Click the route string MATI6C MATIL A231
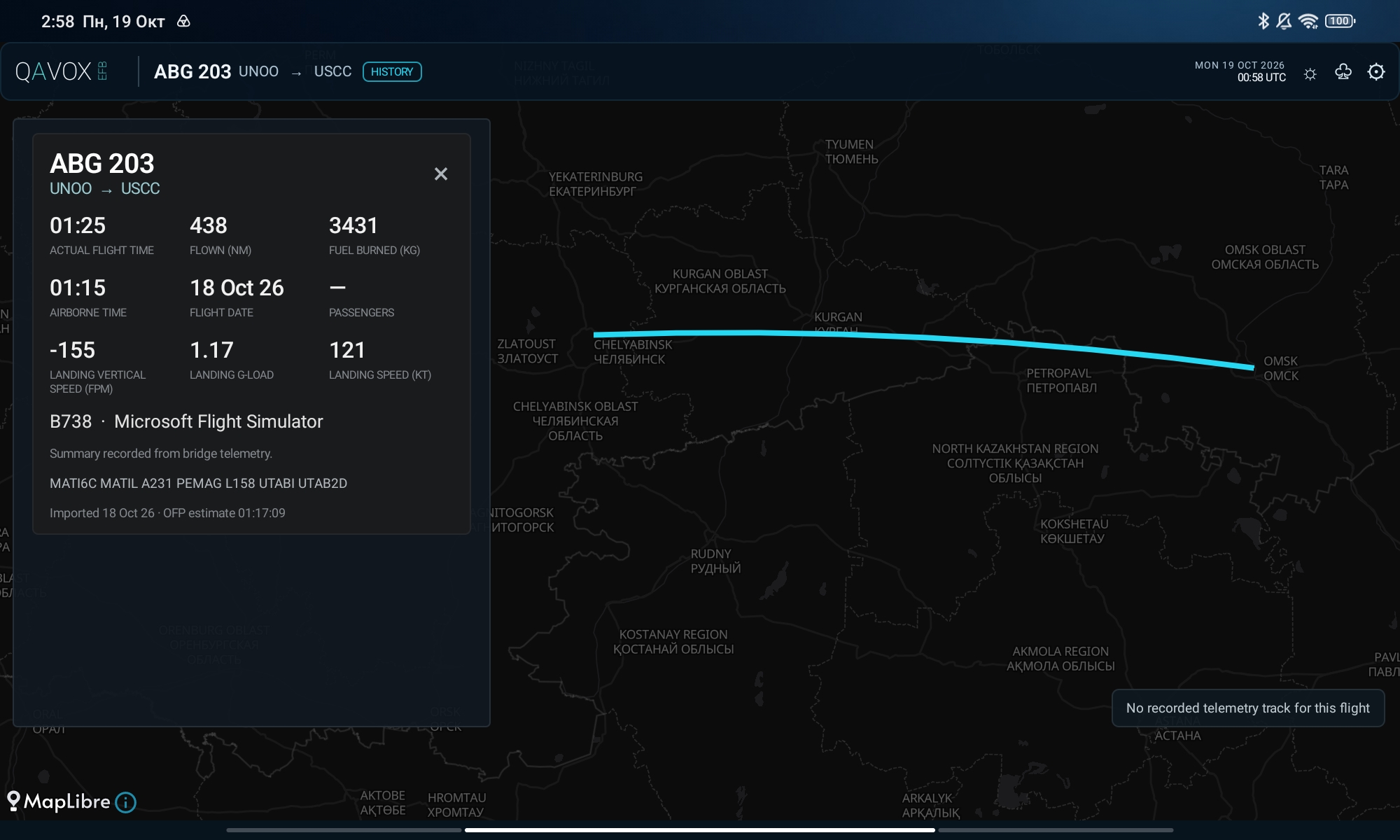 [x=198, y=483]
